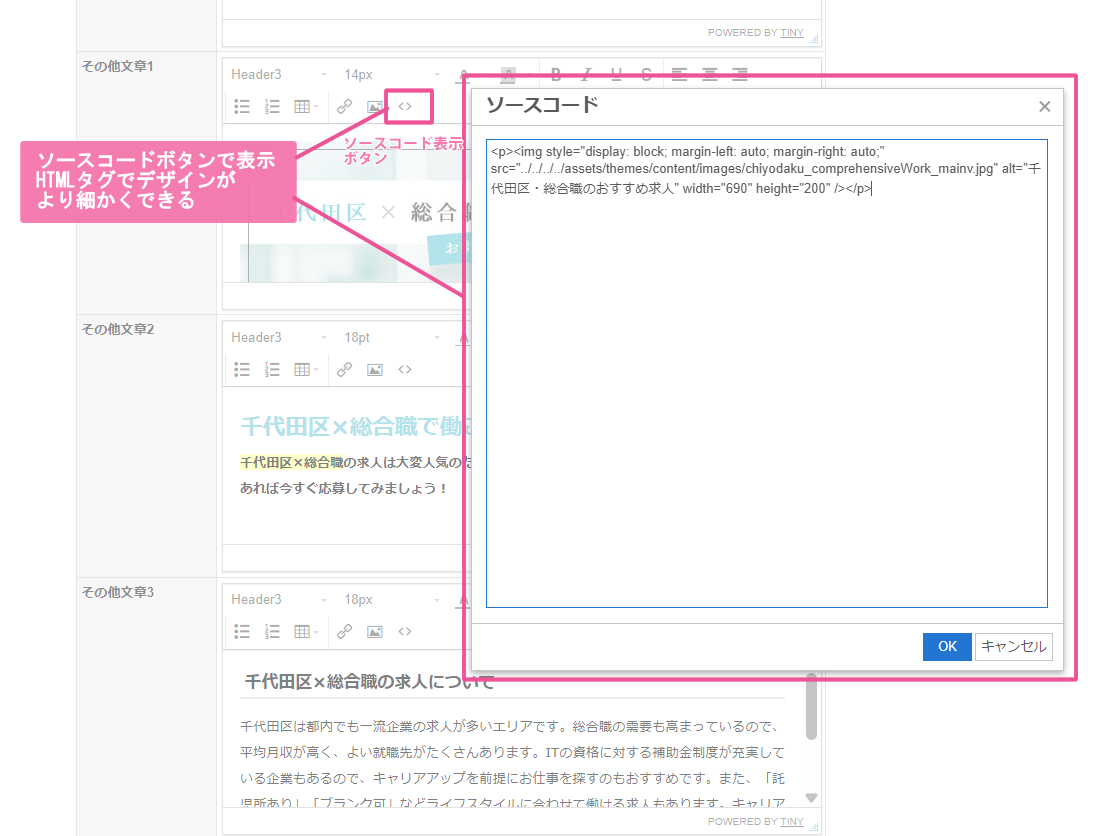Image resolution: width=1114 pixels, height=836 pixels.
Task: Expand Header3 format dropdown in その他文章1
Action: pos(279,74)
